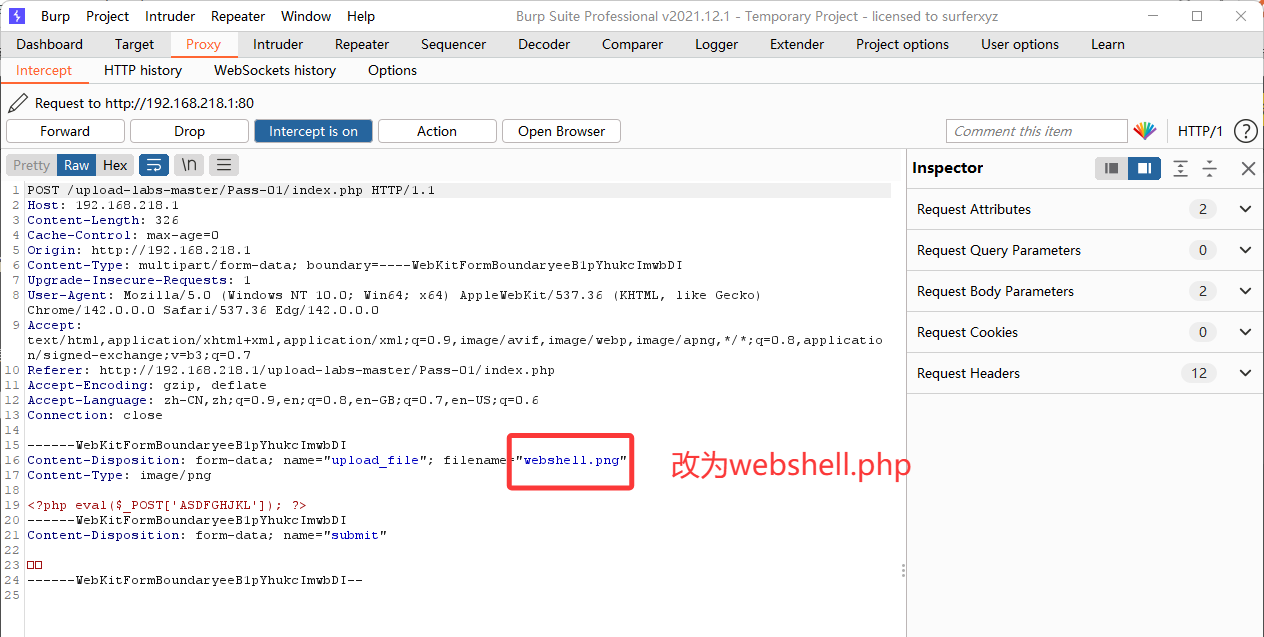Open the editor hamburger menu icon
1264x637 pixels.
[223, 165]
